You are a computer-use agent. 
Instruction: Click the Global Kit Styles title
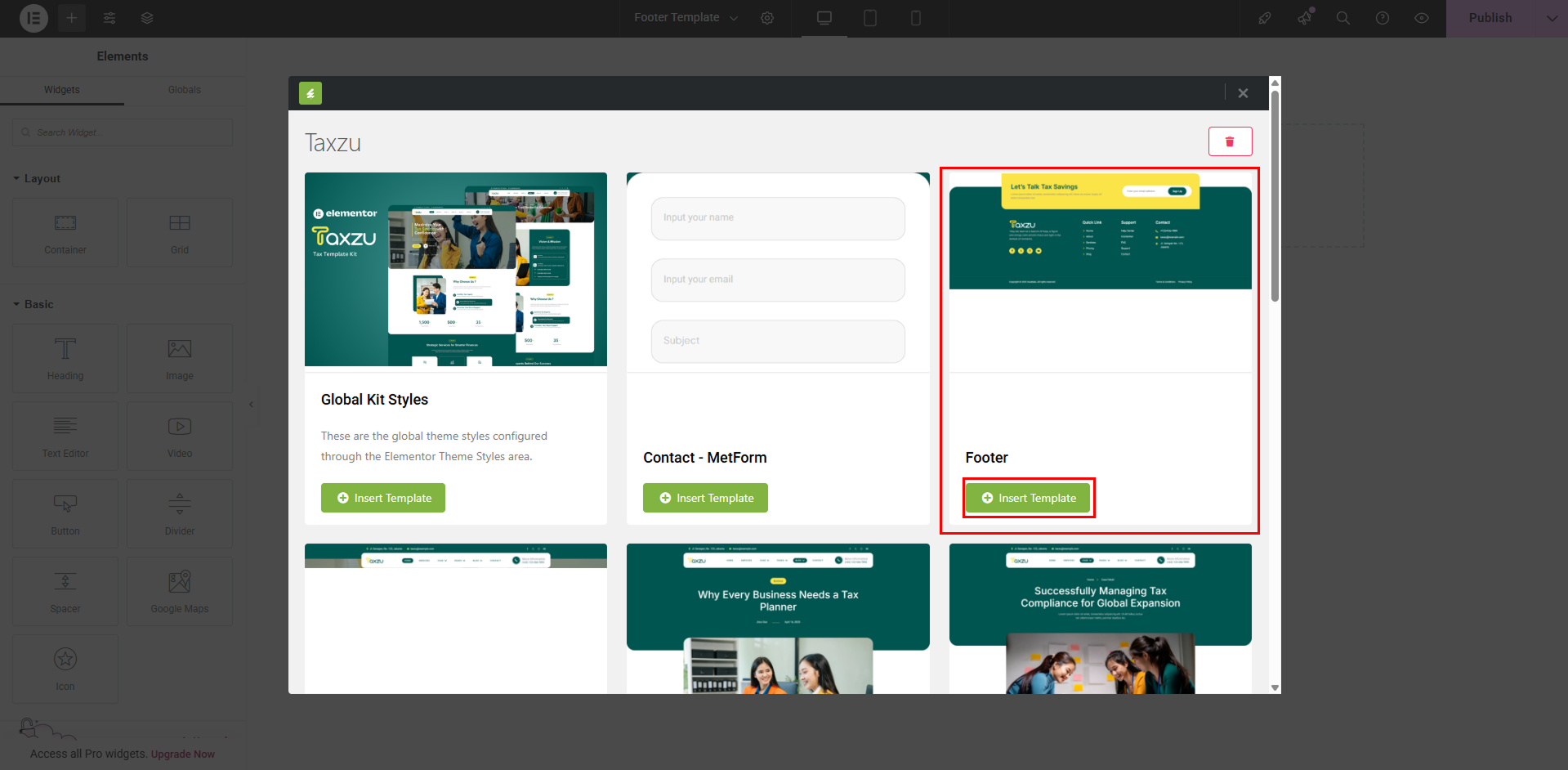click(374, 400)
